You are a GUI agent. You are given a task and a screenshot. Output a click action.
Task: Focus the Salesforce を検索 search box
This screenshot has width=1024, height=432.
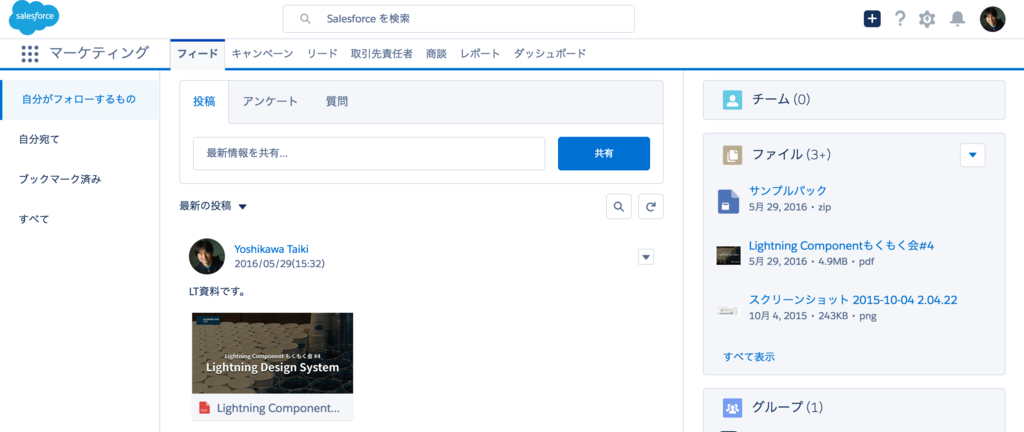(x=458, y=19)
